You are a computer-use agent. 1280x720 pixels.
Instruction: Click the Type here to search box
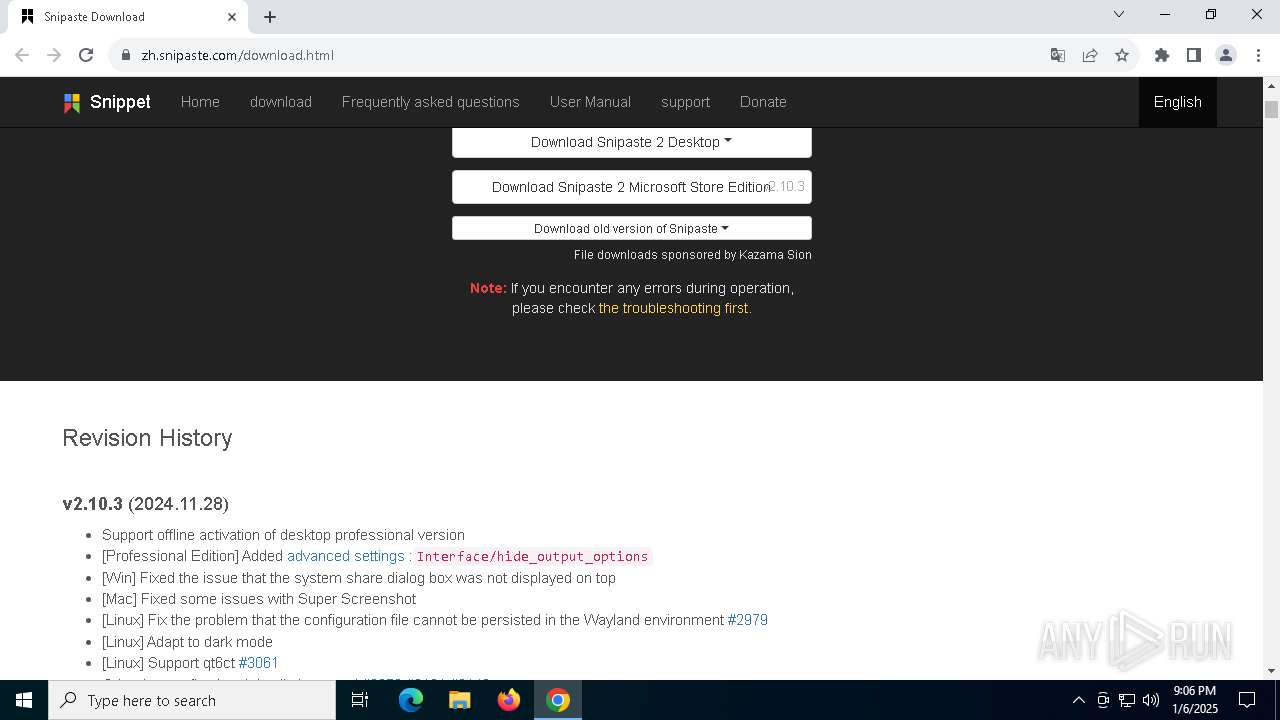(192, 700)
